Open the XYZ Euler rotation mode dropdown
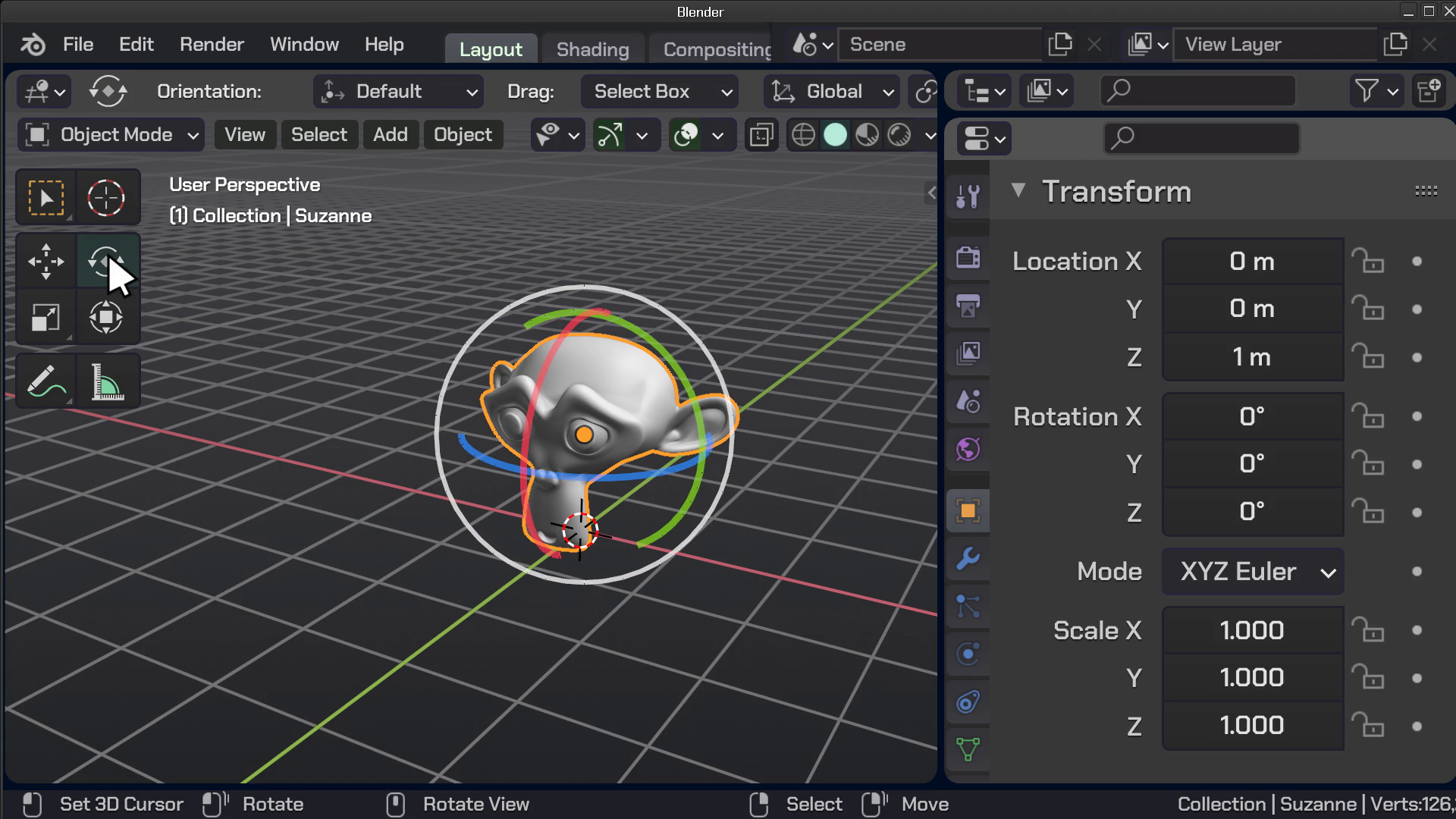Screen dimensions: 1456x819 click(1253, 572)
